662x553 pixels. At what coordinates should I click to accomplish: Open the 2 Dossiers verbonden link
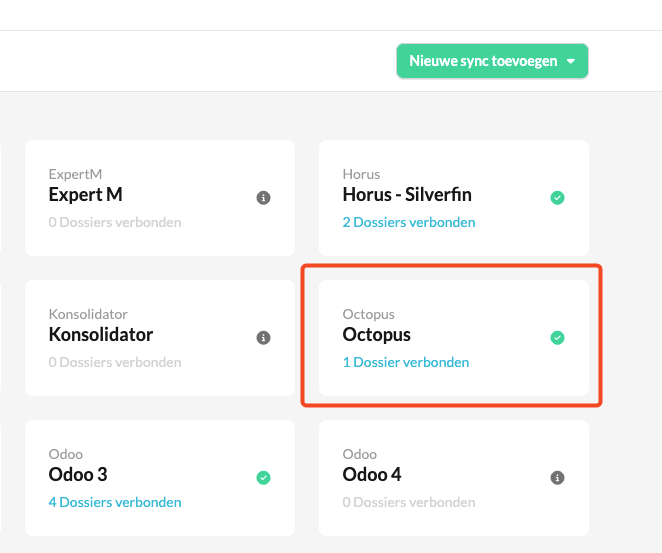point(409,222)
